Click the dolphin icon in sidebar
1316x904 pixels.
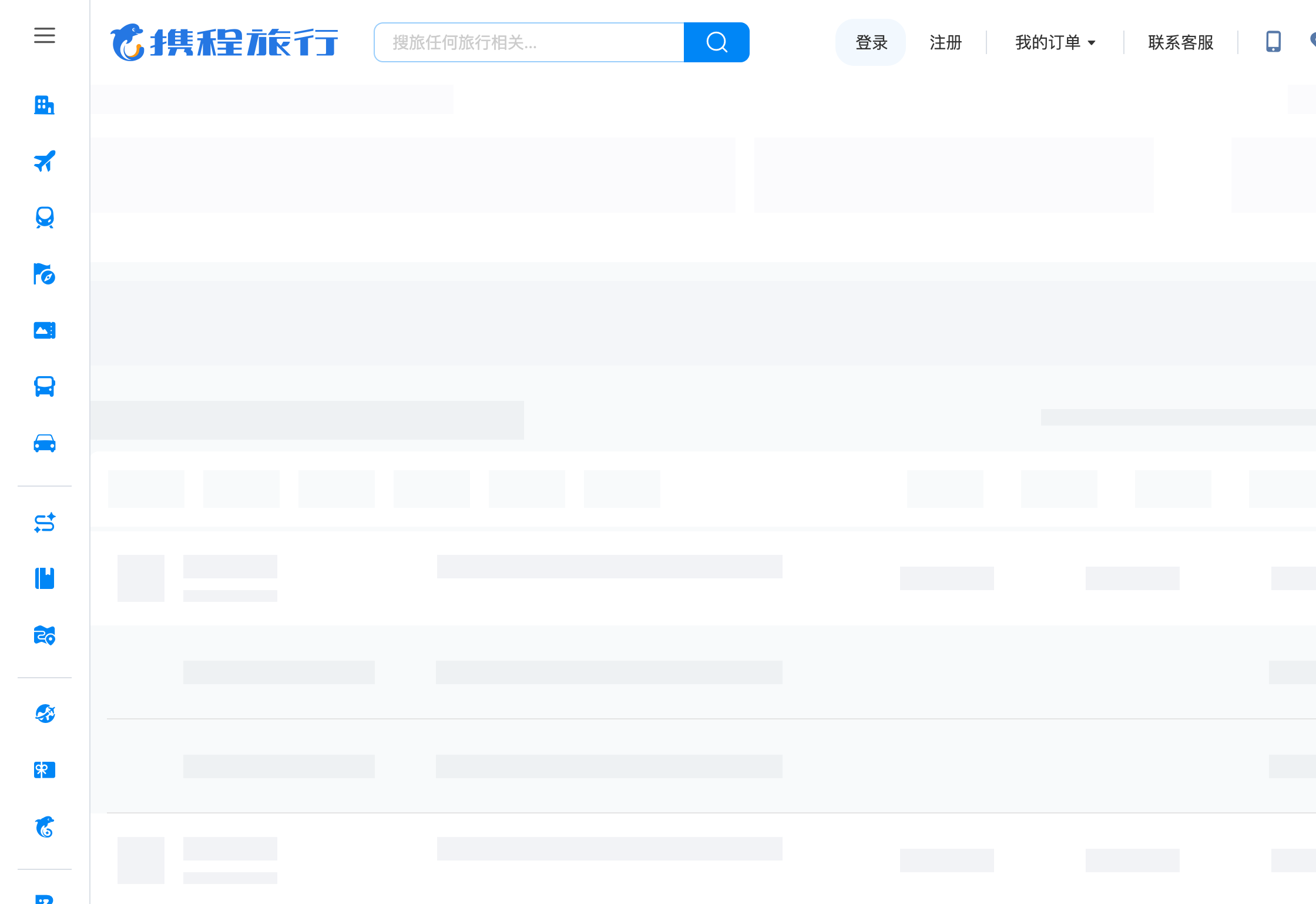[45, 826]
